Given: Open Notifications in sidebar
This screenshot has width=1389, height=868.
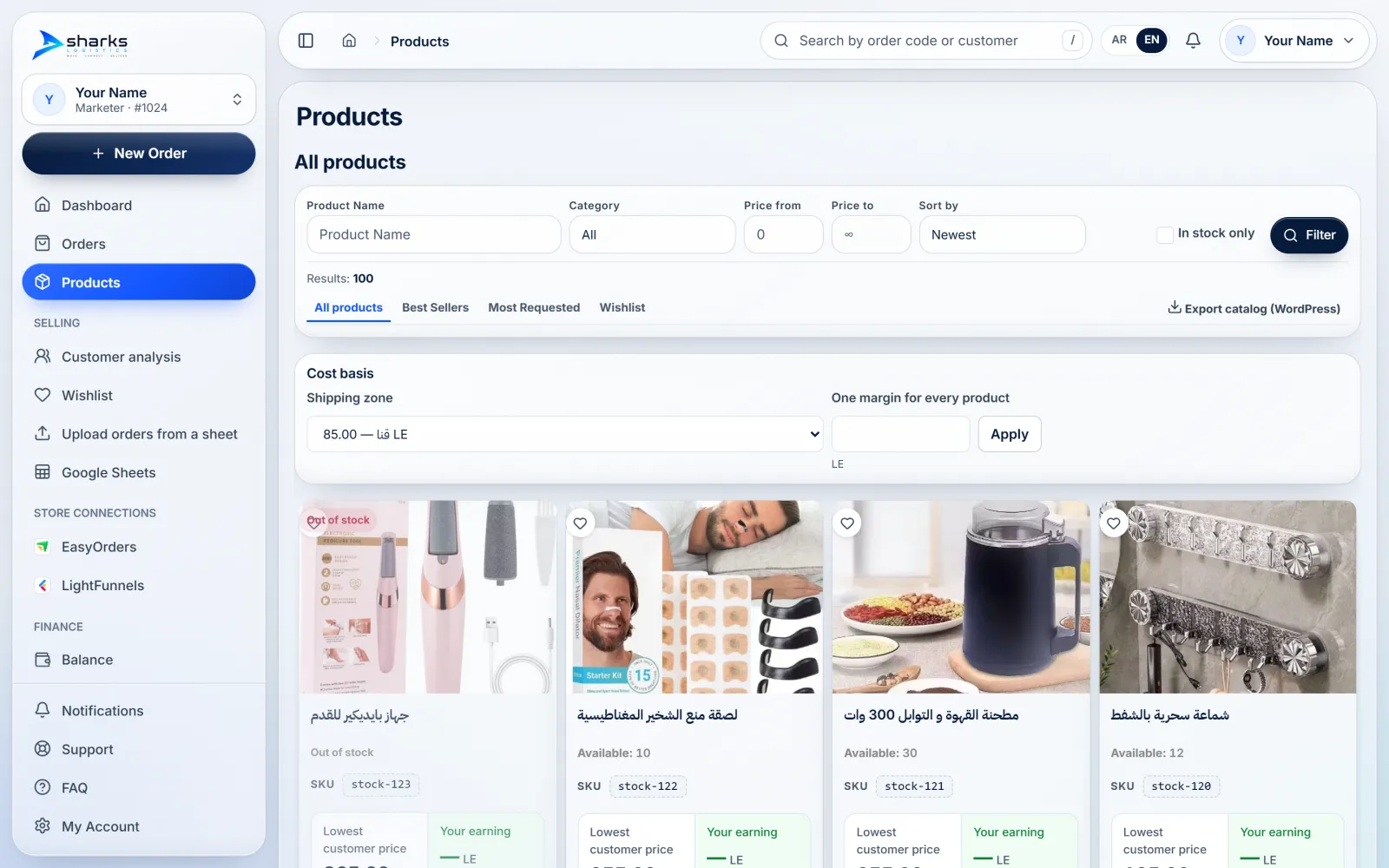Looking at the screenshot, I should click(x=139, y=711).
